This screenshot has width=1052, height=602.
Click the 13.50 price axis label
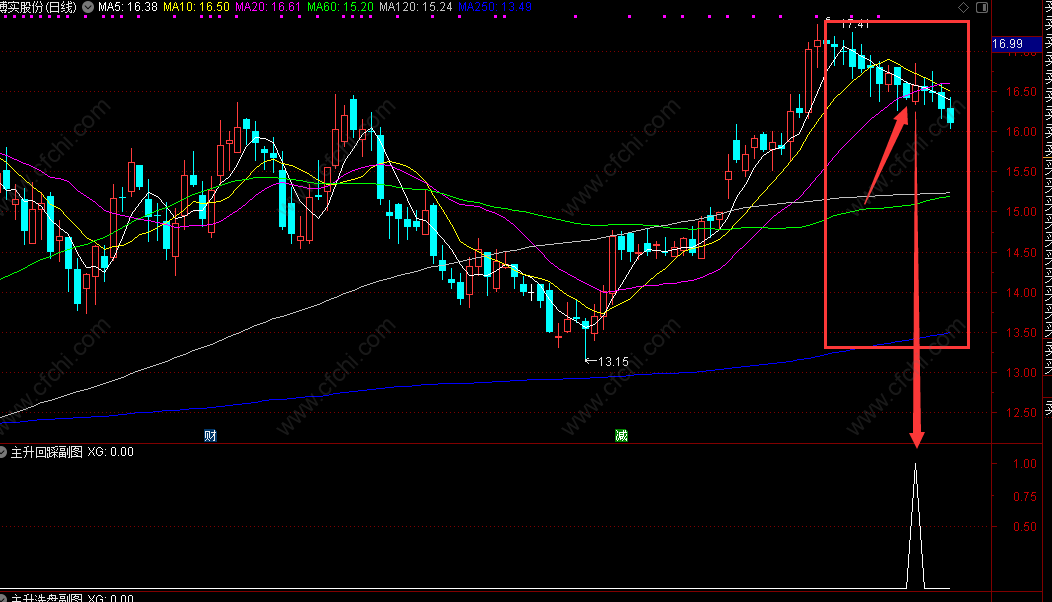point(1020,333)
